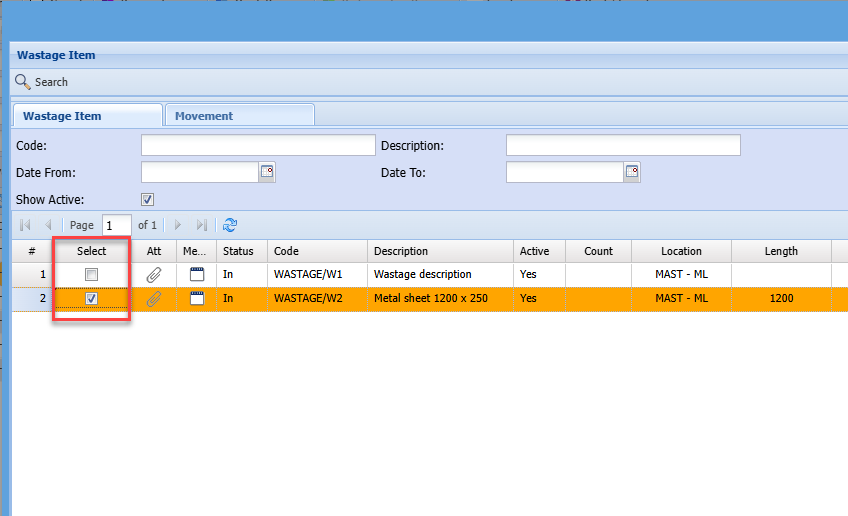The width and height of the screenshot is (848, 516).
Task: Click the page number input box
Action: point(116,225)
